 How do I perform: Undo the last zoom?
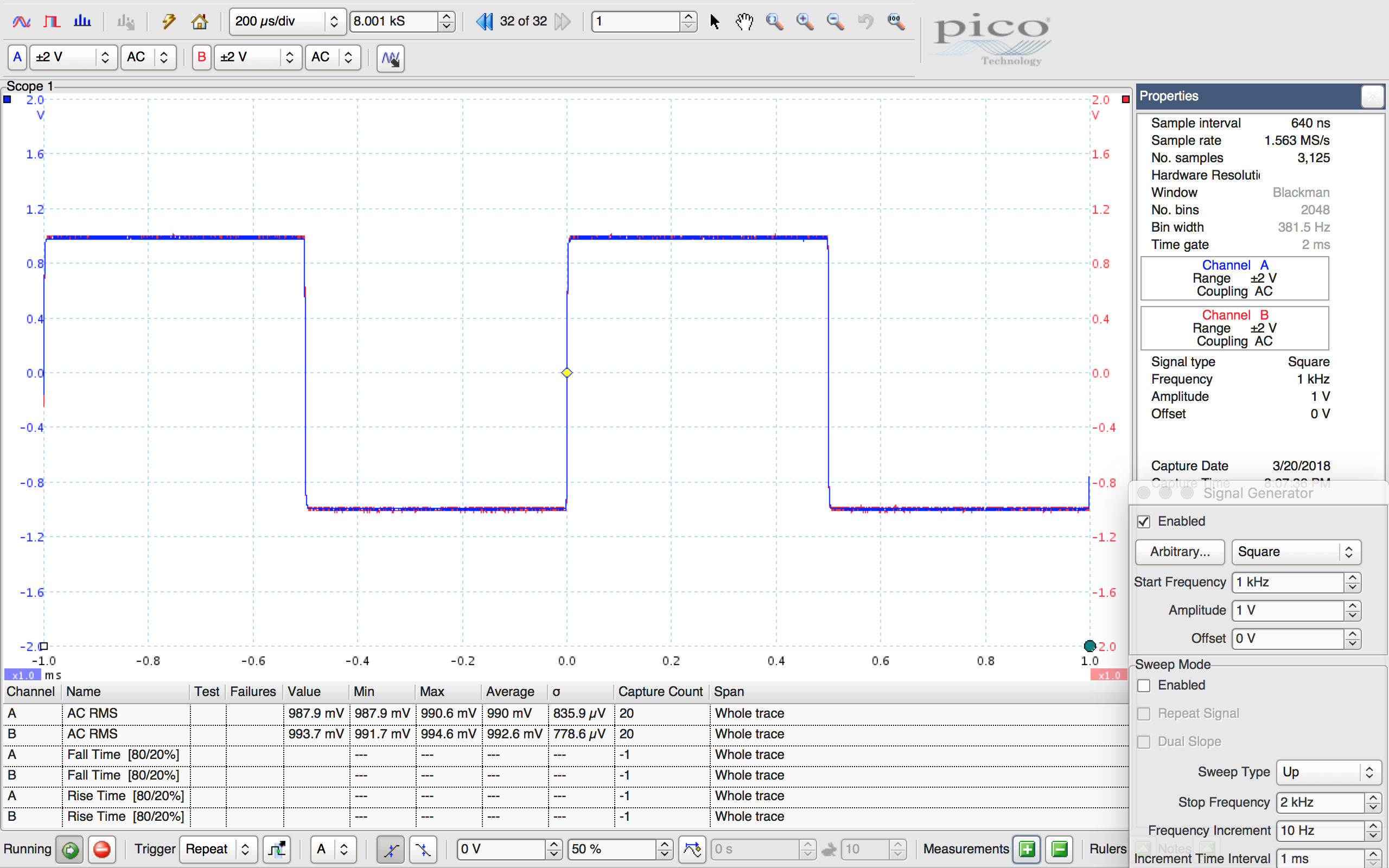tap(865, 22)
